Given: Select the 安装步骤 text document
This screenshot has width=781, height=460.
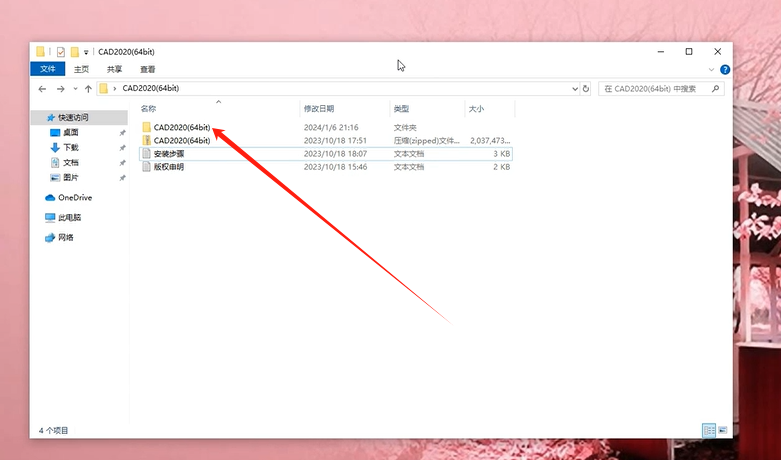Looking at the screenshot, I should click(x=326, y=154).
